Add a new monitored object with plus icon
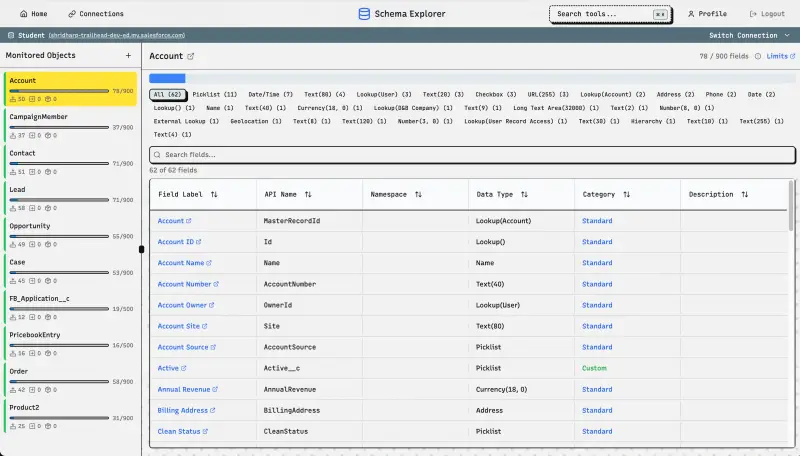 click(x=129, y=55)
